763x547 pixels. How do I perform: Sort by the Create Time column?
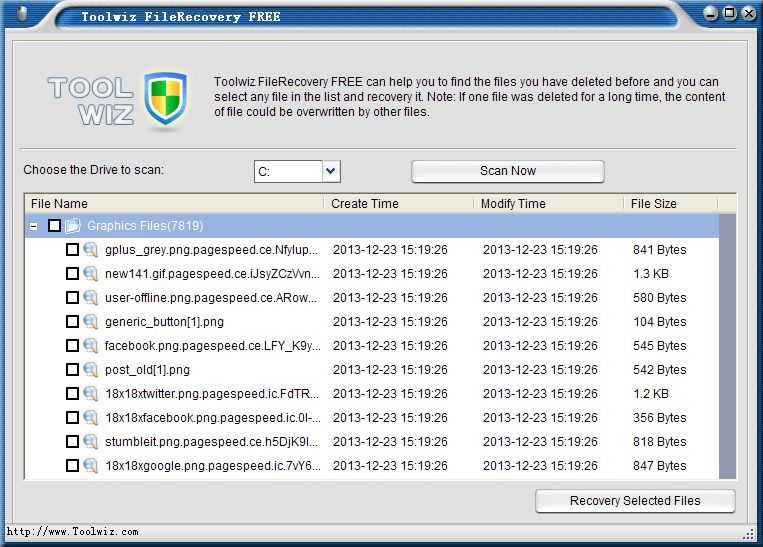[398, 203]
